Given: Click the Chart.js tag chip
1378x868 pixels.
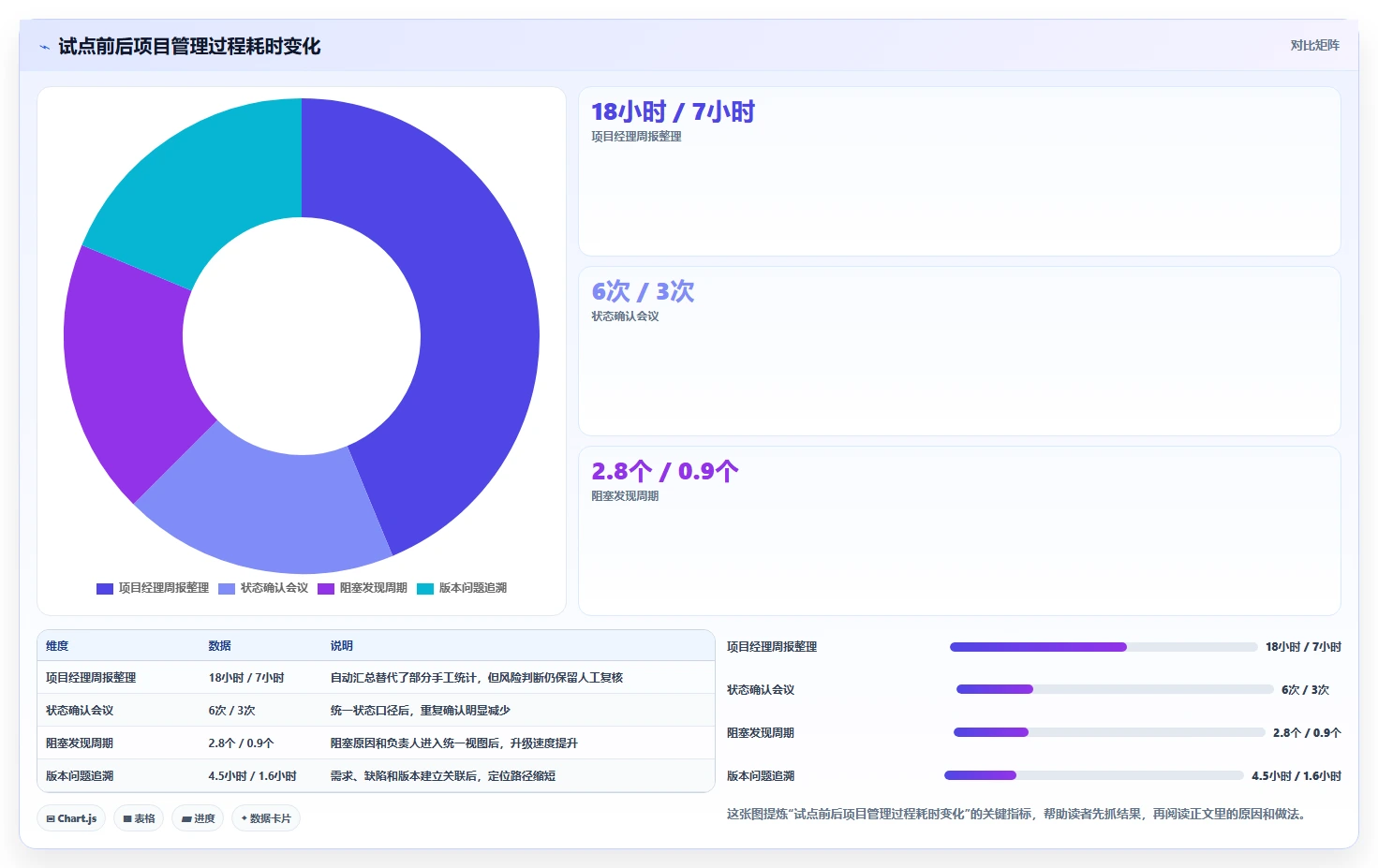Looking at the screenshot, I should pos(71,818).
